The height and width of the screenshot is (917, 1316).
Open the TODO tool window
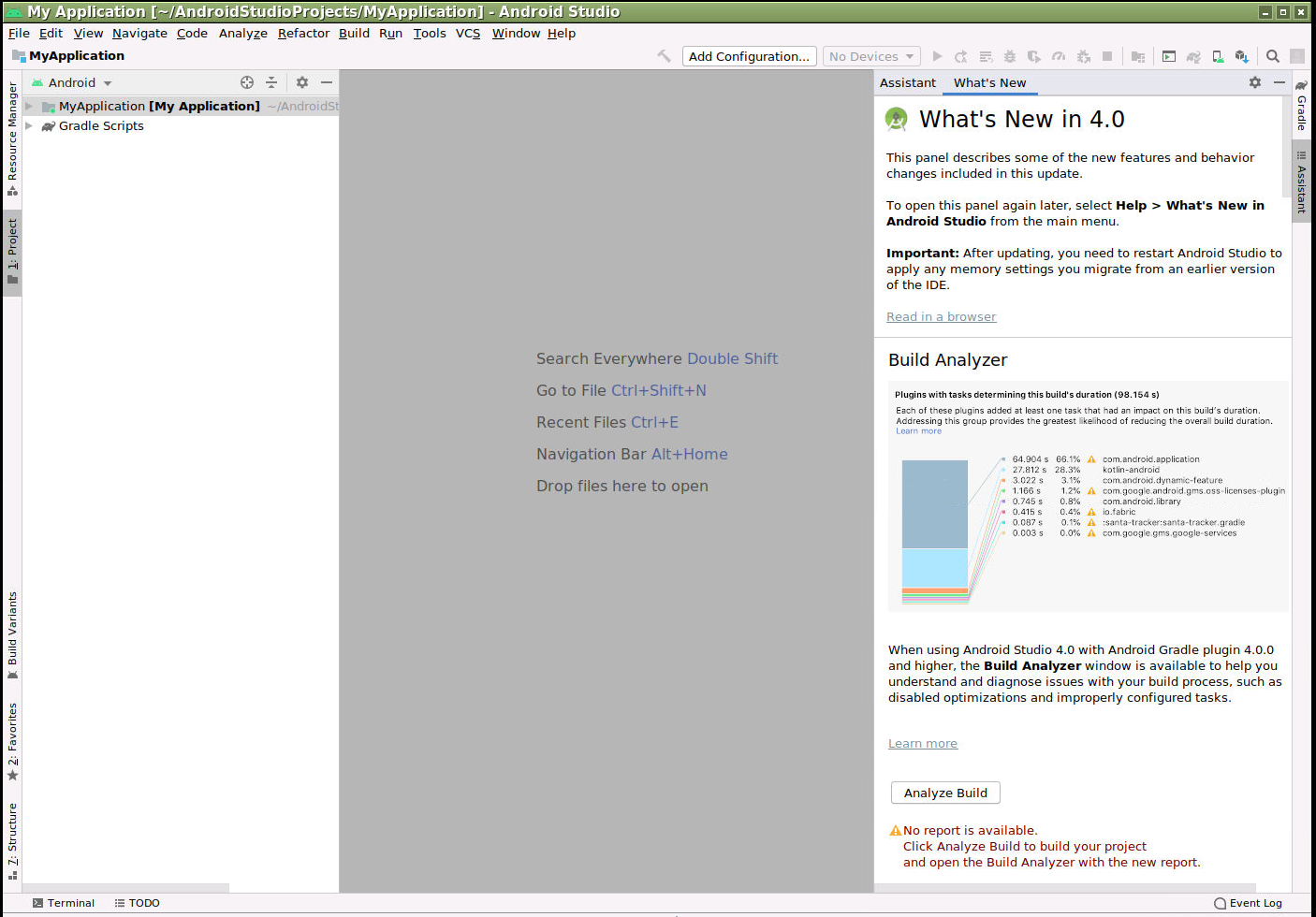[137, 903]
